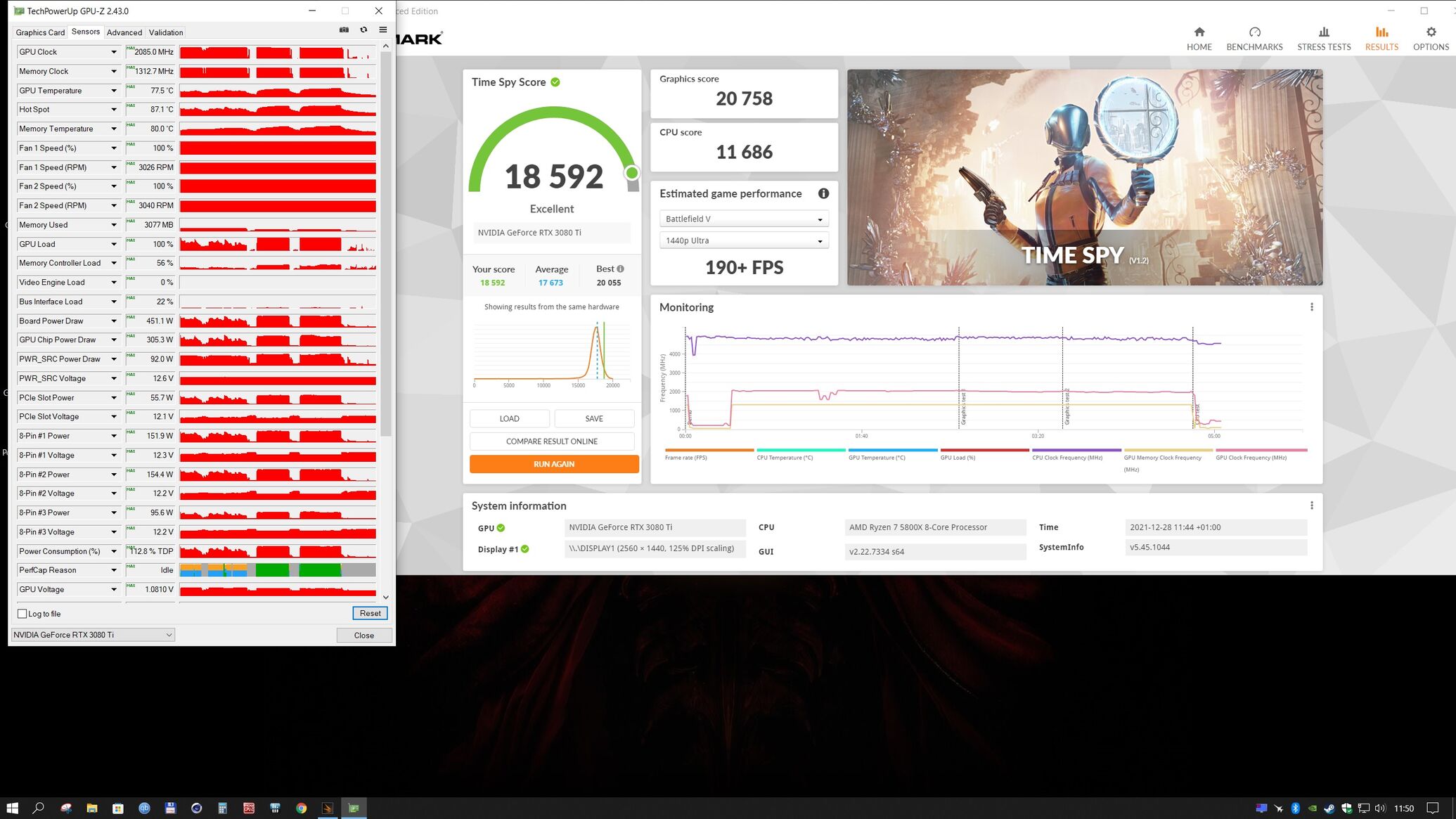The width and height of the screenshot is (1456, 819).
Task: Open qBittorrent from the taskbar
Action: coord(144,808)
